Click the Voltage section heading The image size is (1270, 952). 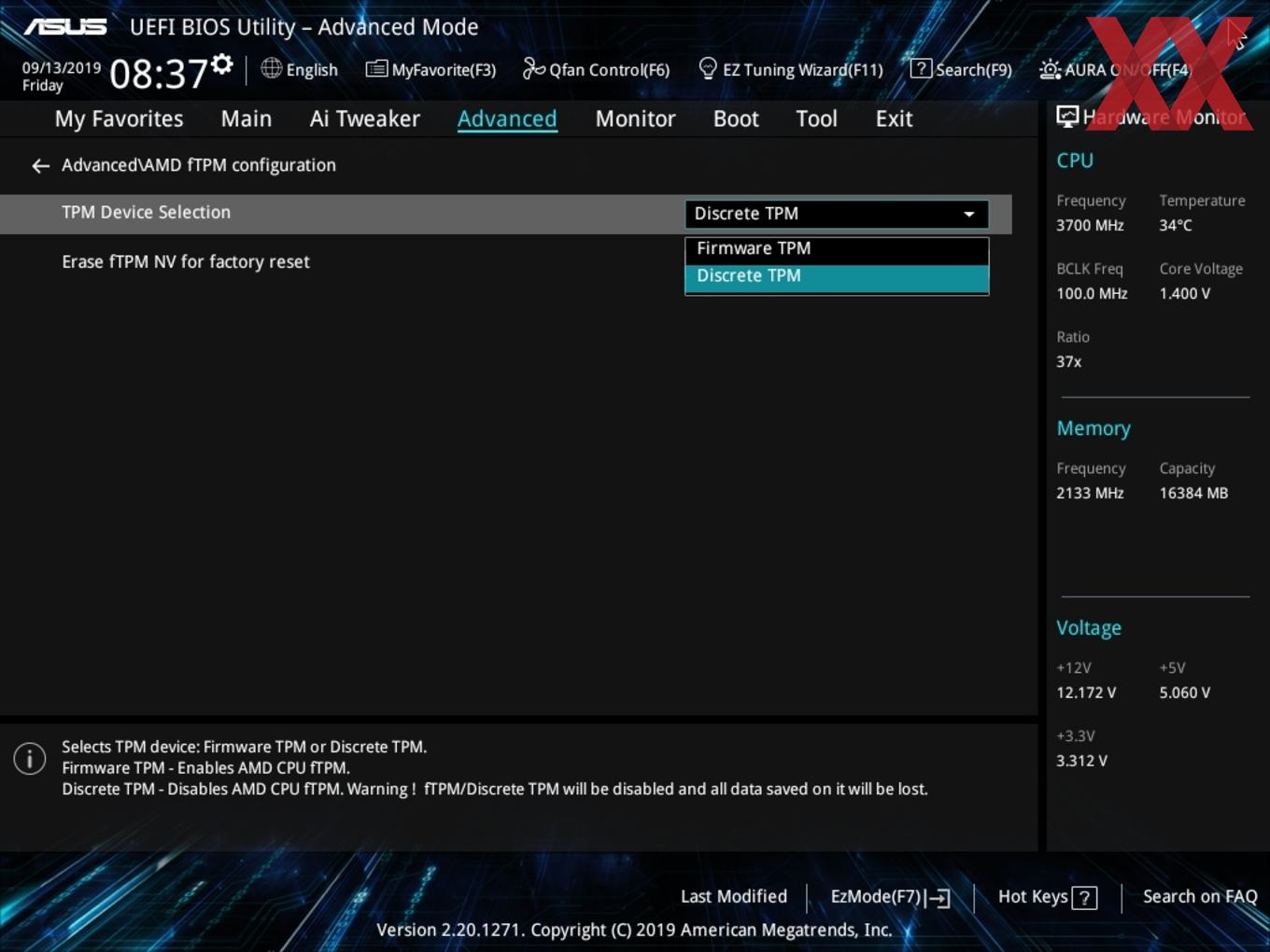tap(1089, 628)
